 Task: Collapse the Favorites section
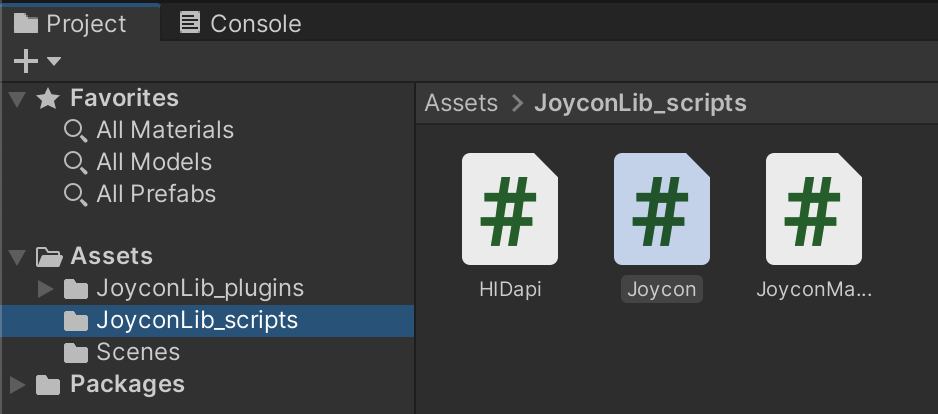point(17,99)
